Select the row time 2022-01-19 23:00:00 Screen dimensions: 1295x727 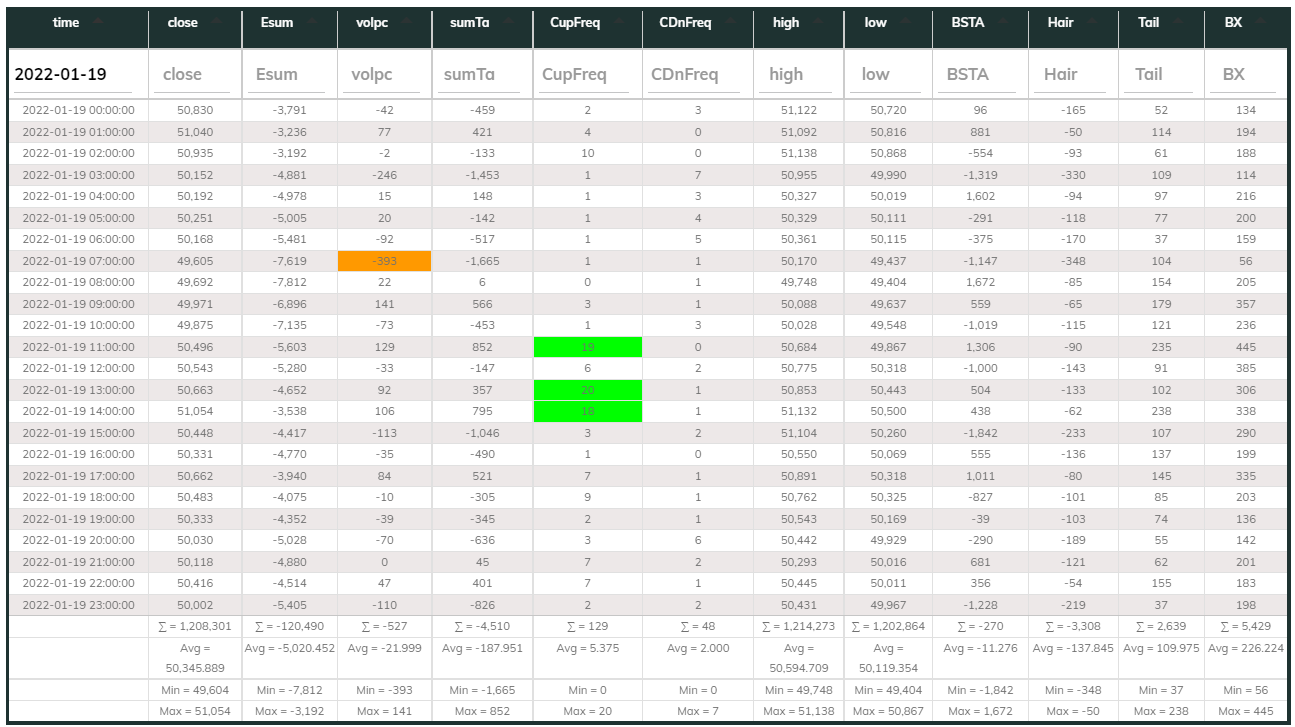click(x=78, y=605)
